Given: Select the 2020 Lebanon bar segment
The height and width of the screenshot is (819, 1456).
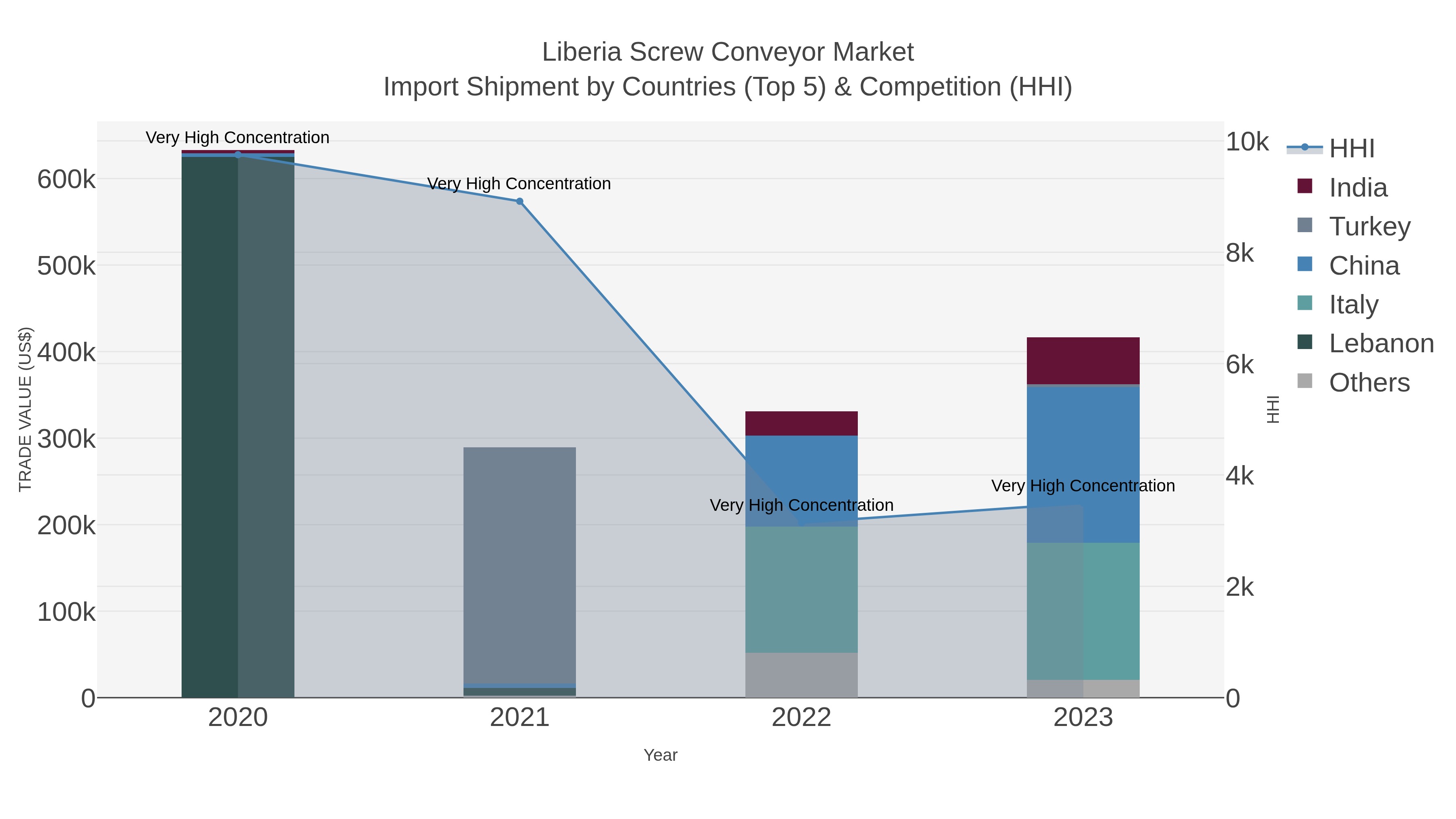Looking at the screenshot, I should [x=237, y=427].
